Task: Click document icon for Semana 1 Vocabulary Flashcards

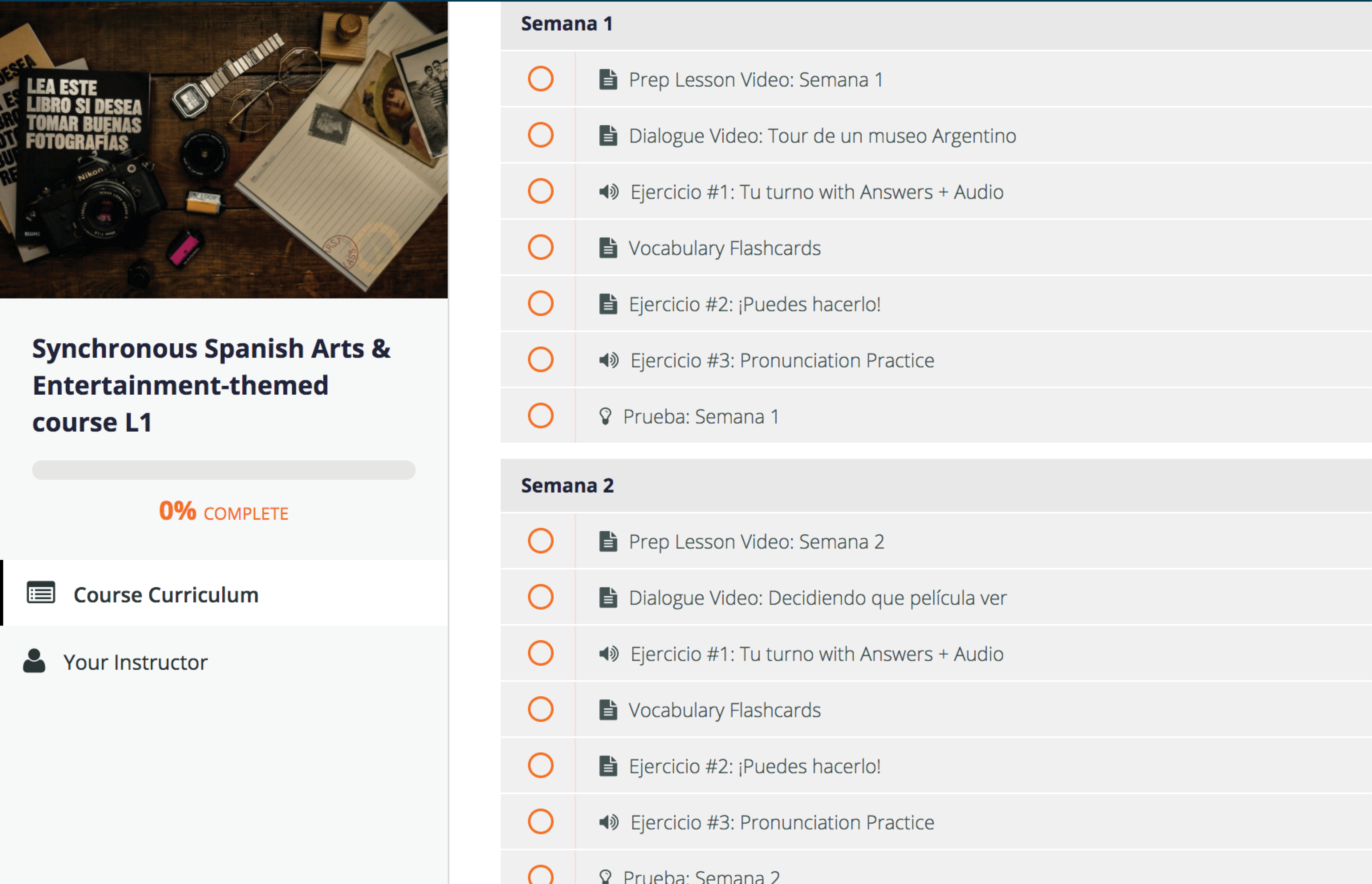Action: click(x=608, y=248)
